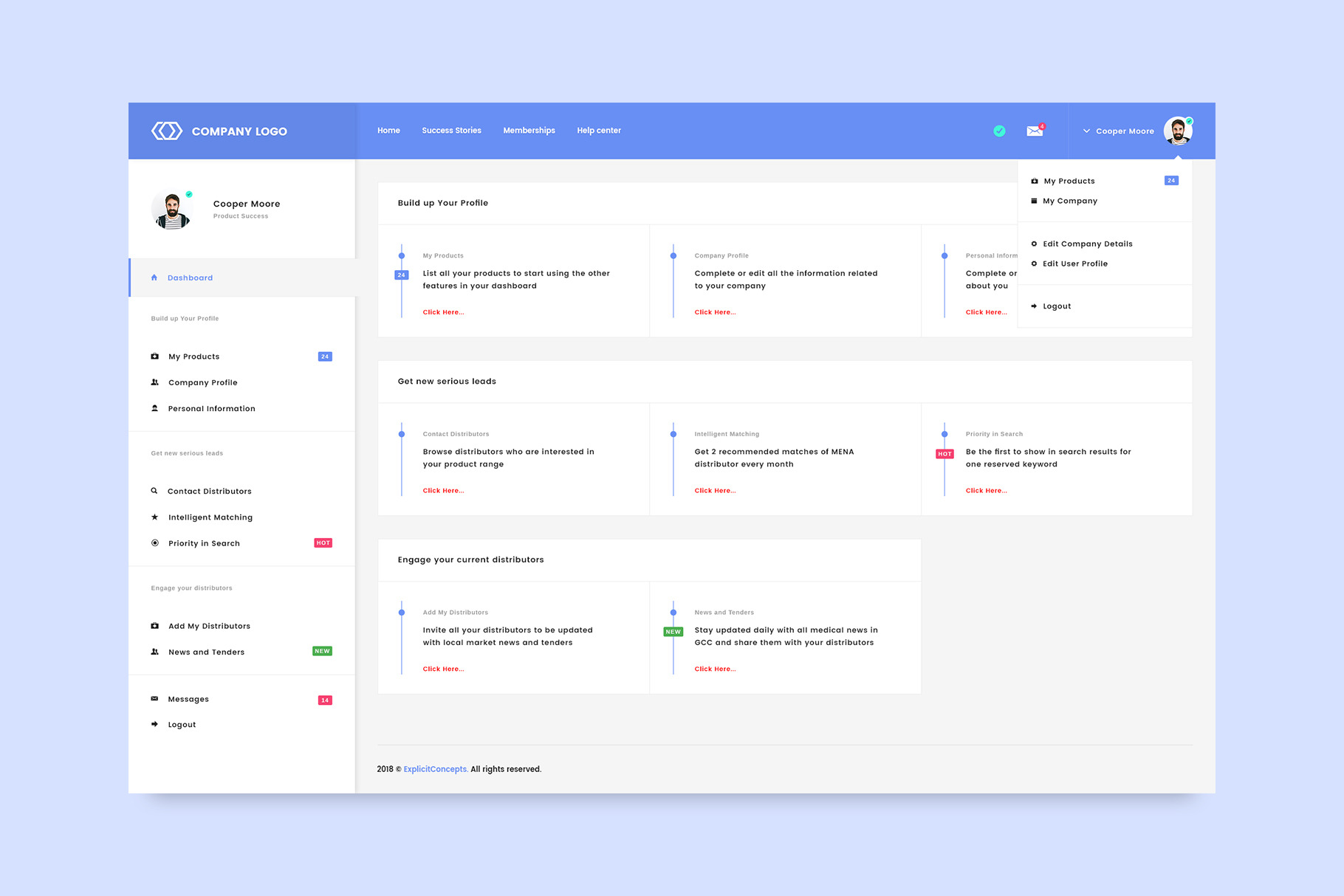Image resolution: width=1344 pixels, height=896 pixels.
Task: Go to Success Stories in top navigation
Action: coord(451,131)
